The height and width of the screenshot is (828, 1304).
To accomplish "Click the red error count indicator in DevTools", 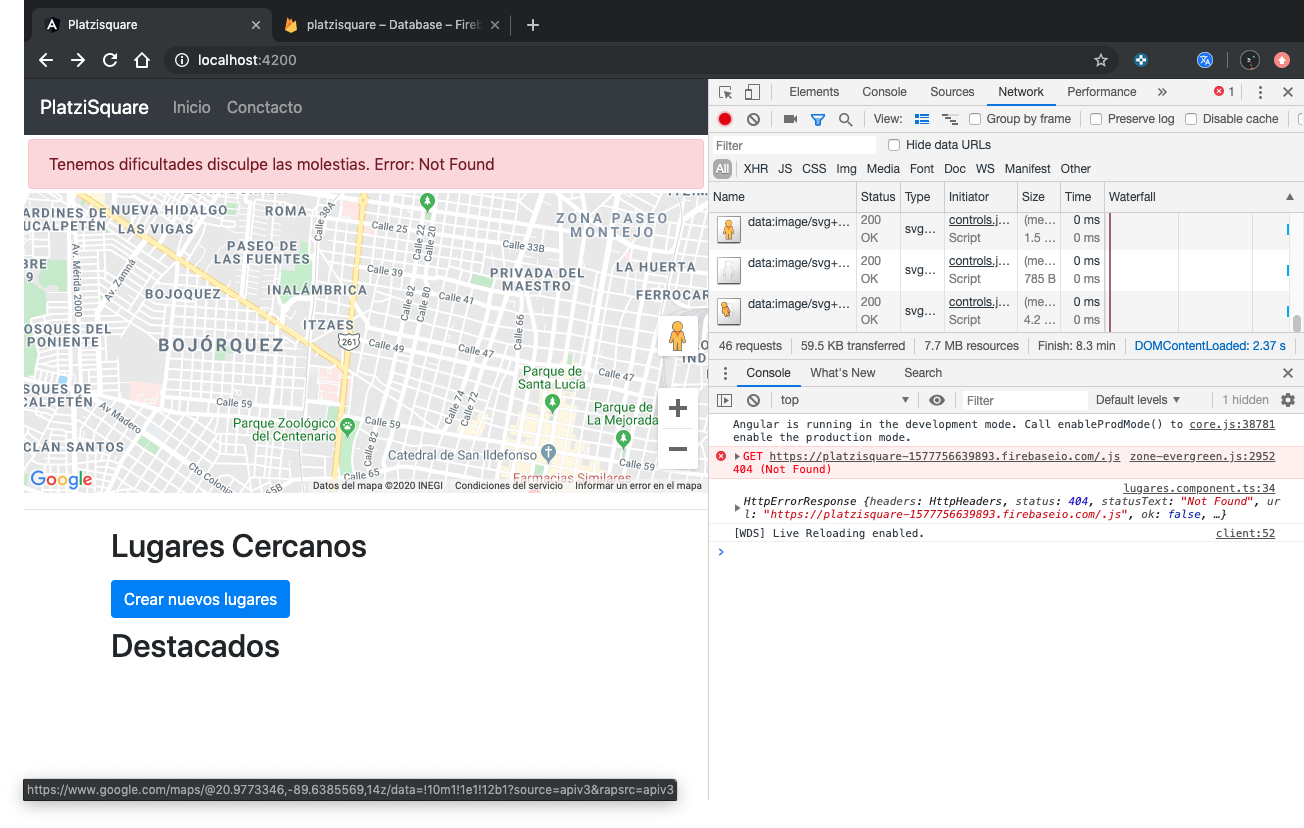I will (x=1224, y=92).
